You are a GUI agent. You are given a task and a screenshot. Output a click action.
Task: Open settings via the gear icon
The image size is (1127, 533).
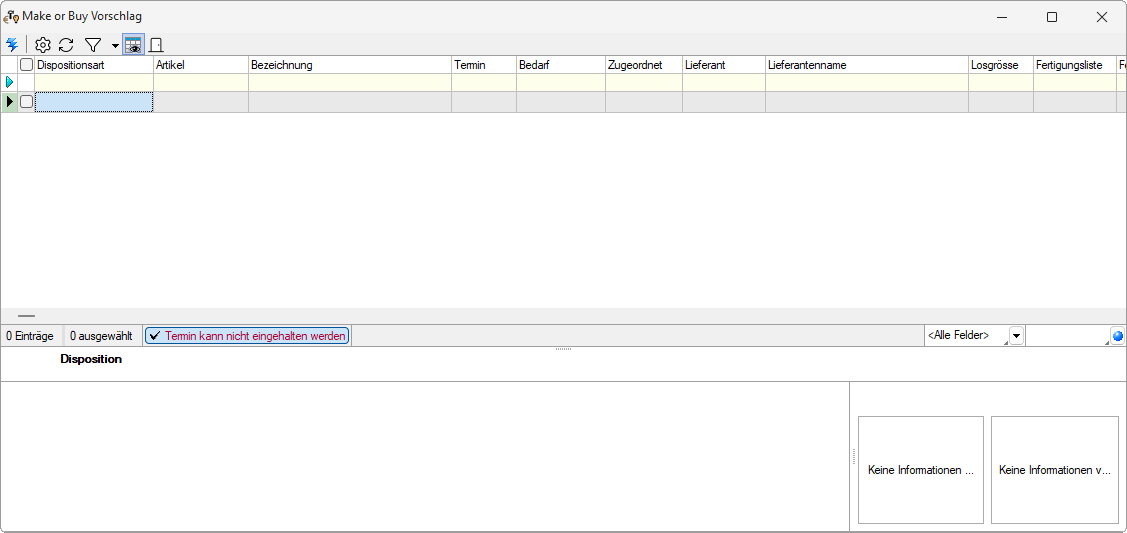[42, 45]
